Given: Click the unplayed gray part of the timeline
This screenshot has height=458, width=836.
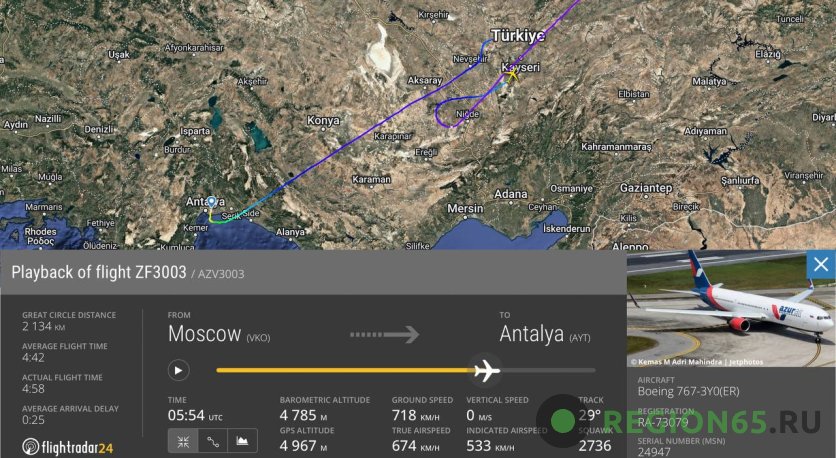Looking at the screenshot, I should (x=547, y=370).
